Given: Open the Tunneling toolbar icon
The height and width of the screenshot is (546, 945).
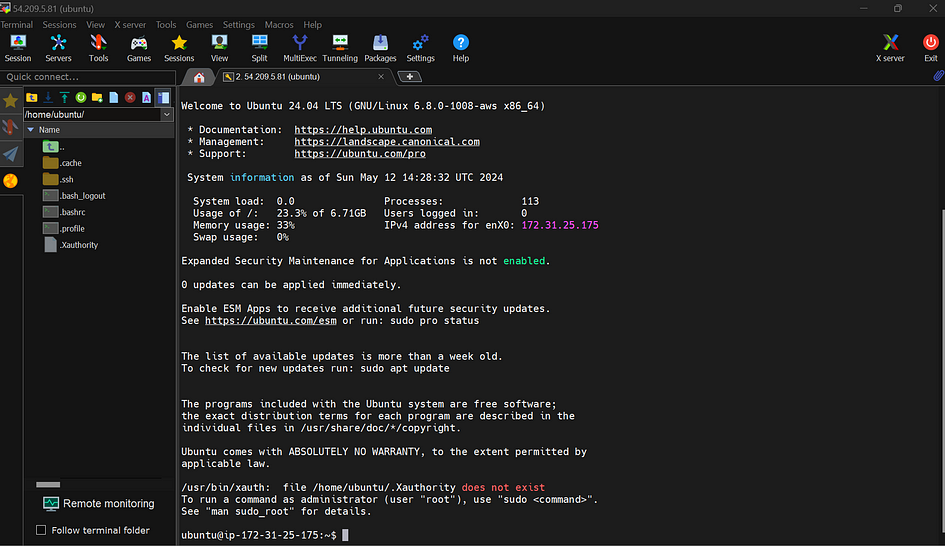Looking at the screenshot, I should pyautogui.click(x=340, y=48).
